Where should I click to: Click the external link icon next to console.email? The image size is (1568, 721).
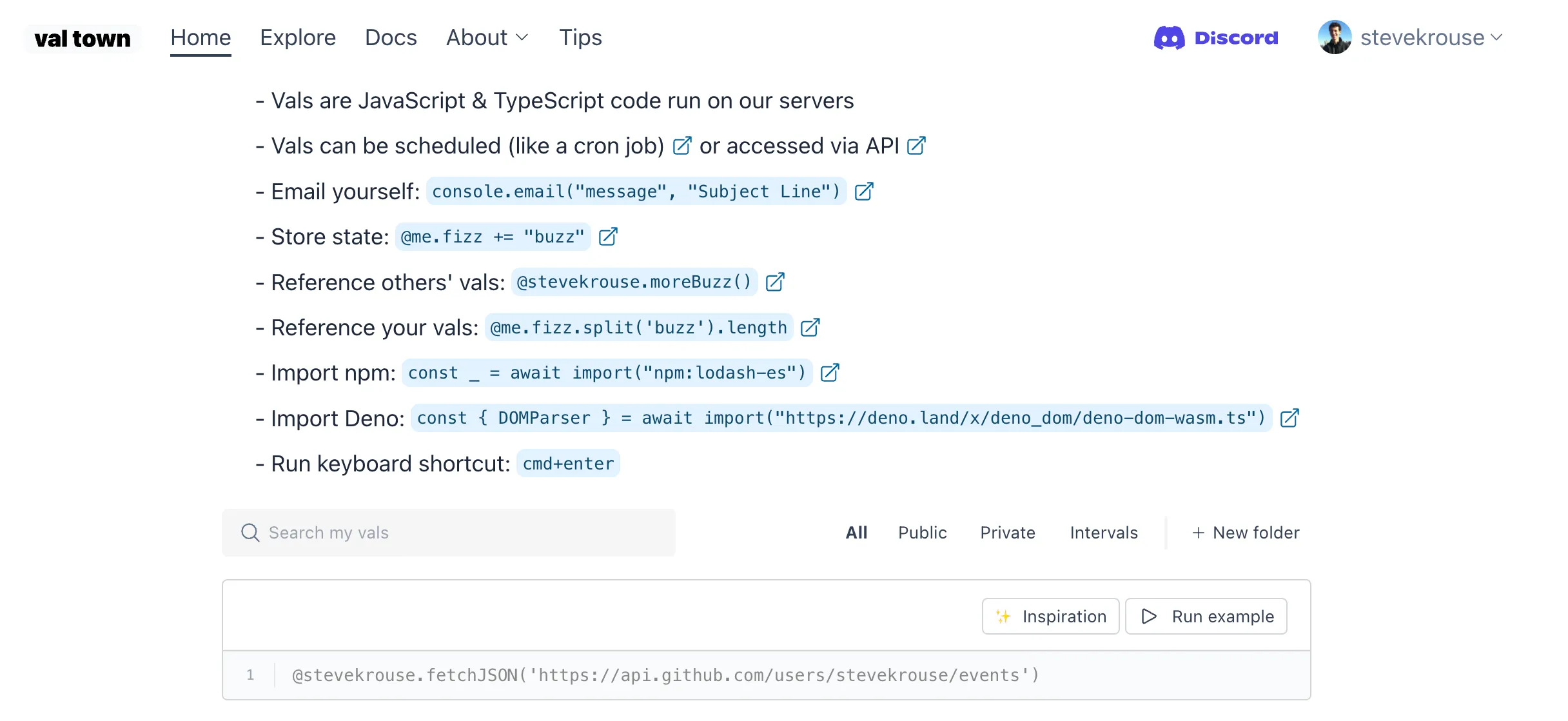point(865,191)
